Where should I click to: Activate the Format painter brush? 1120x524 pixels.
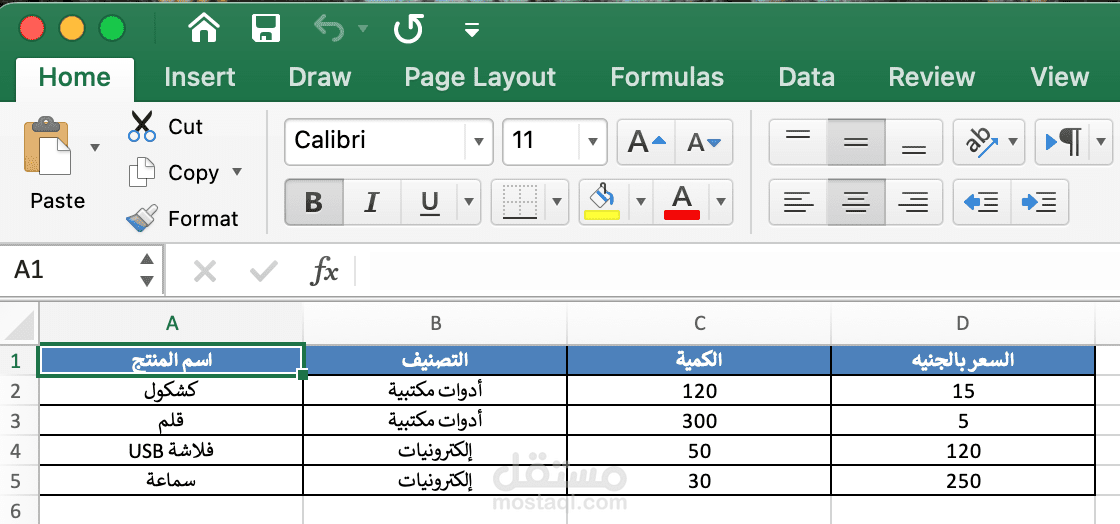pos(141,218)
